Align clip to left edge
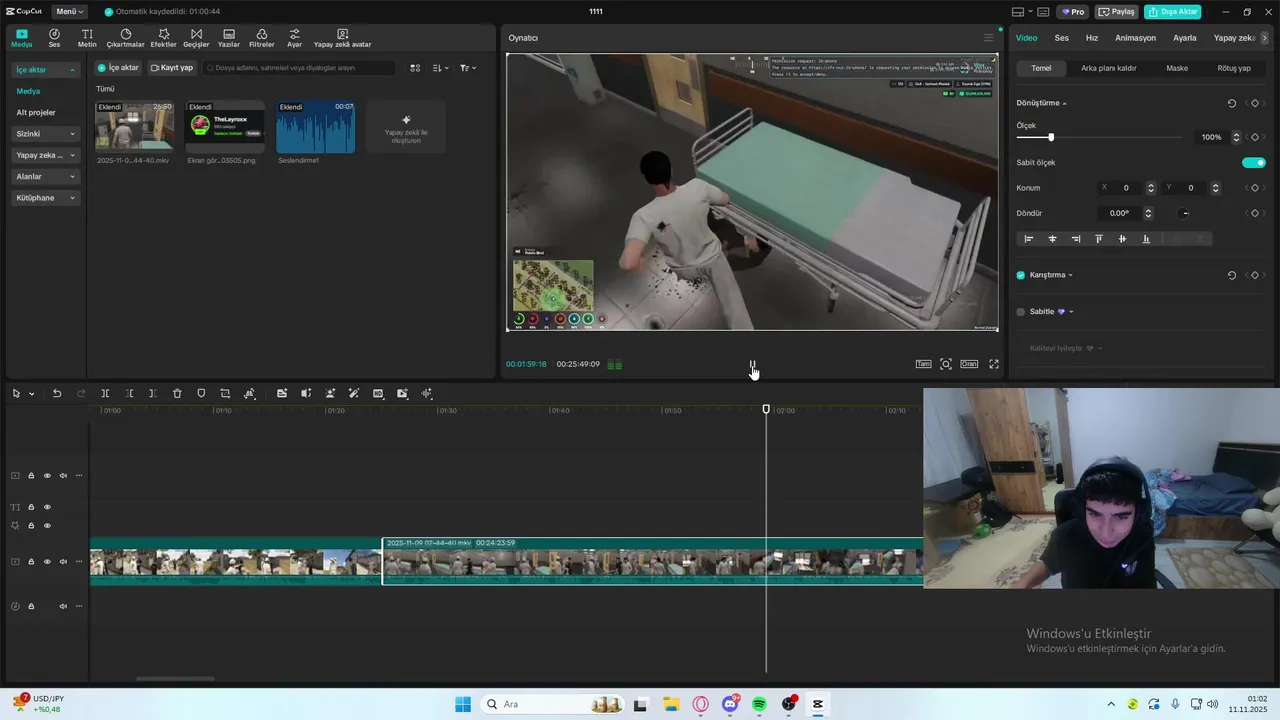This screenshot has height=720, width=1280. (x=1028, y=239)
